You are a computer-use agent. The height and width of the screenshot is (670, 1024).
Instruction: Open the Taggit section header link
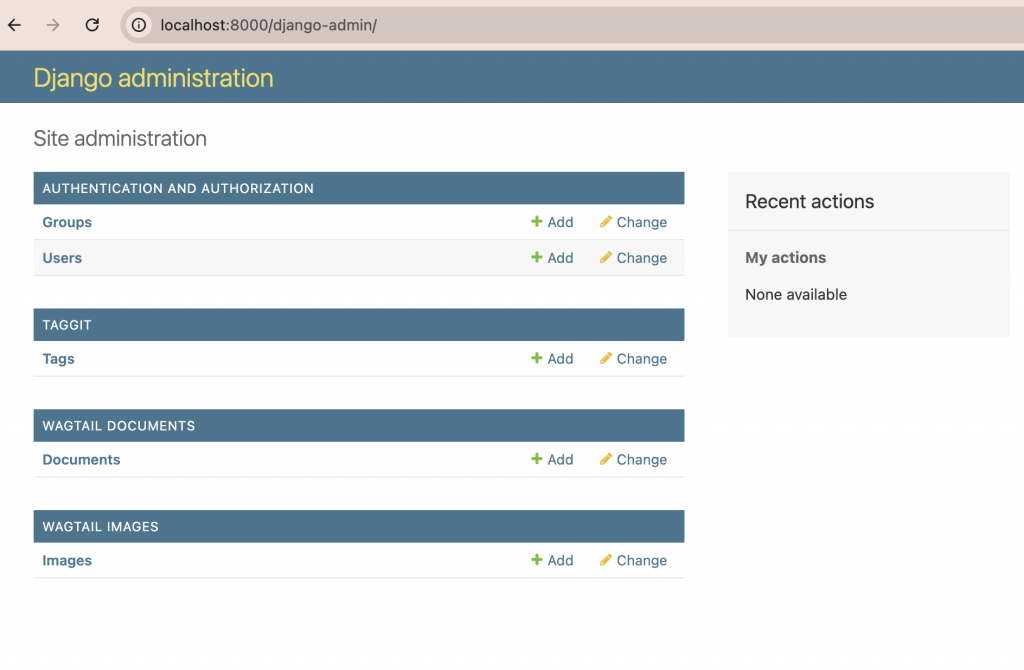point(67,325)
